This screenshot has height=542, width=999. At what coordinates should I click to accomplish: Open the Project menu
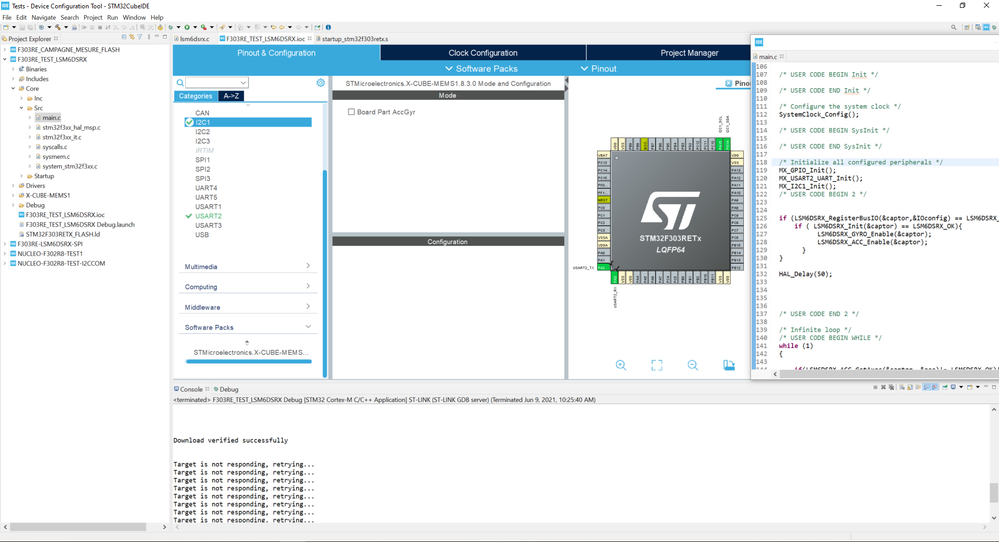92,17
